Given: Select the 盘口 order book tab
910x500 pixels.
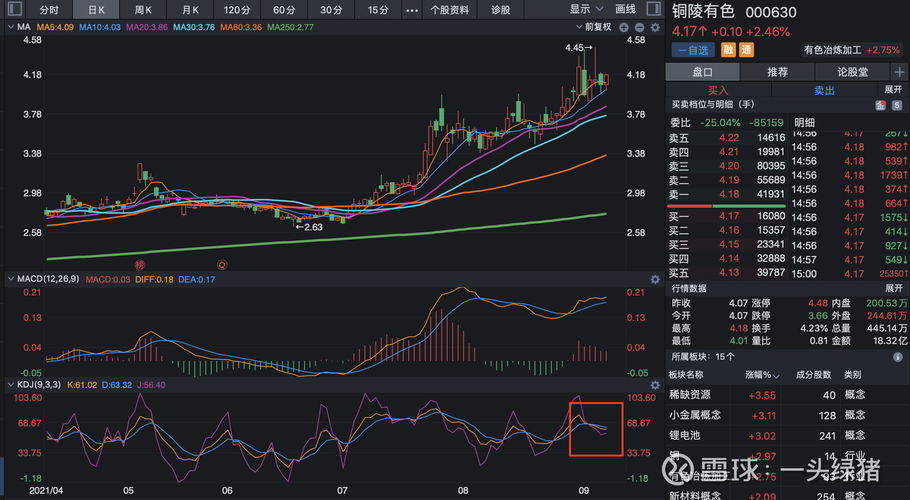Looking at the screenshot, I should (702, 72).
